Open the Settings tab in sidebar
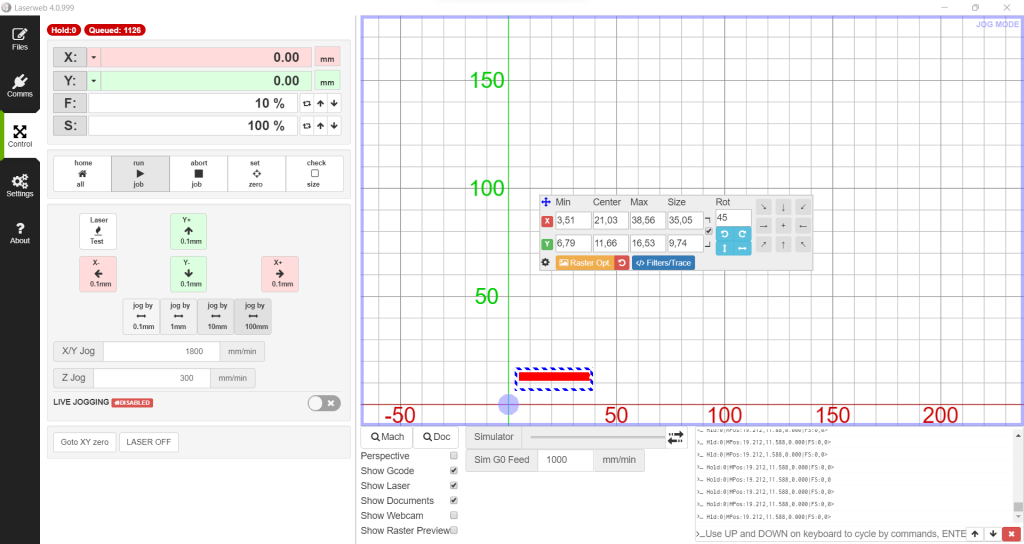This screenshot has width=1024, height=544. click(x=20, y=185)
